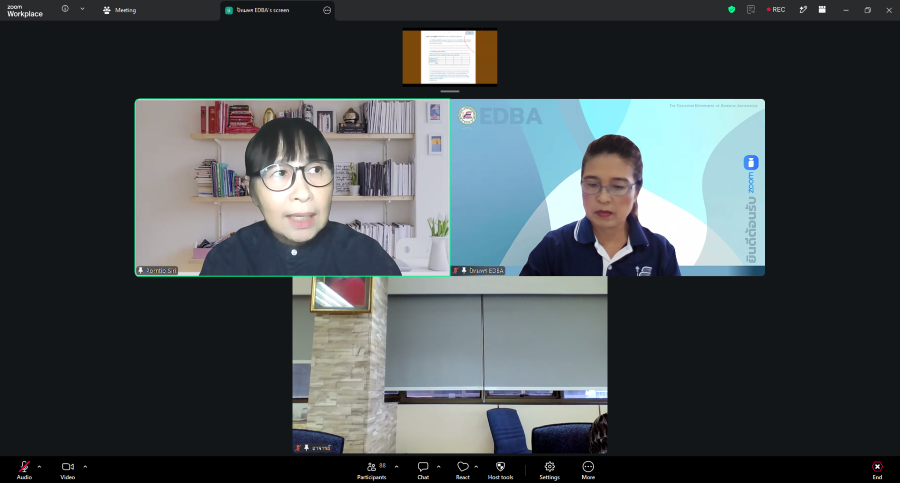Click the Zoom Workplace logo

point(25,10)
